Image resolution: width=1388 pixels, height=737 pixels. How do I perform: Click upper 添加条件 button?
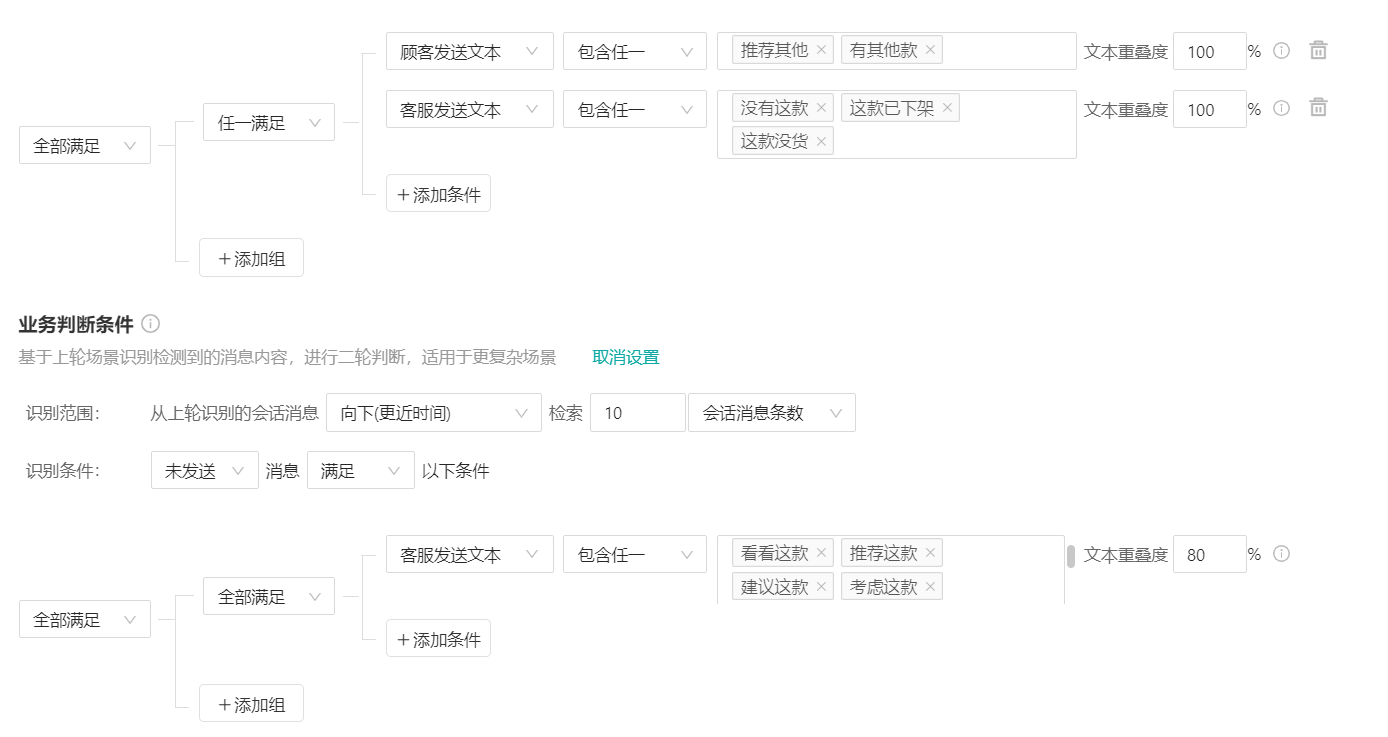(438, 193)
